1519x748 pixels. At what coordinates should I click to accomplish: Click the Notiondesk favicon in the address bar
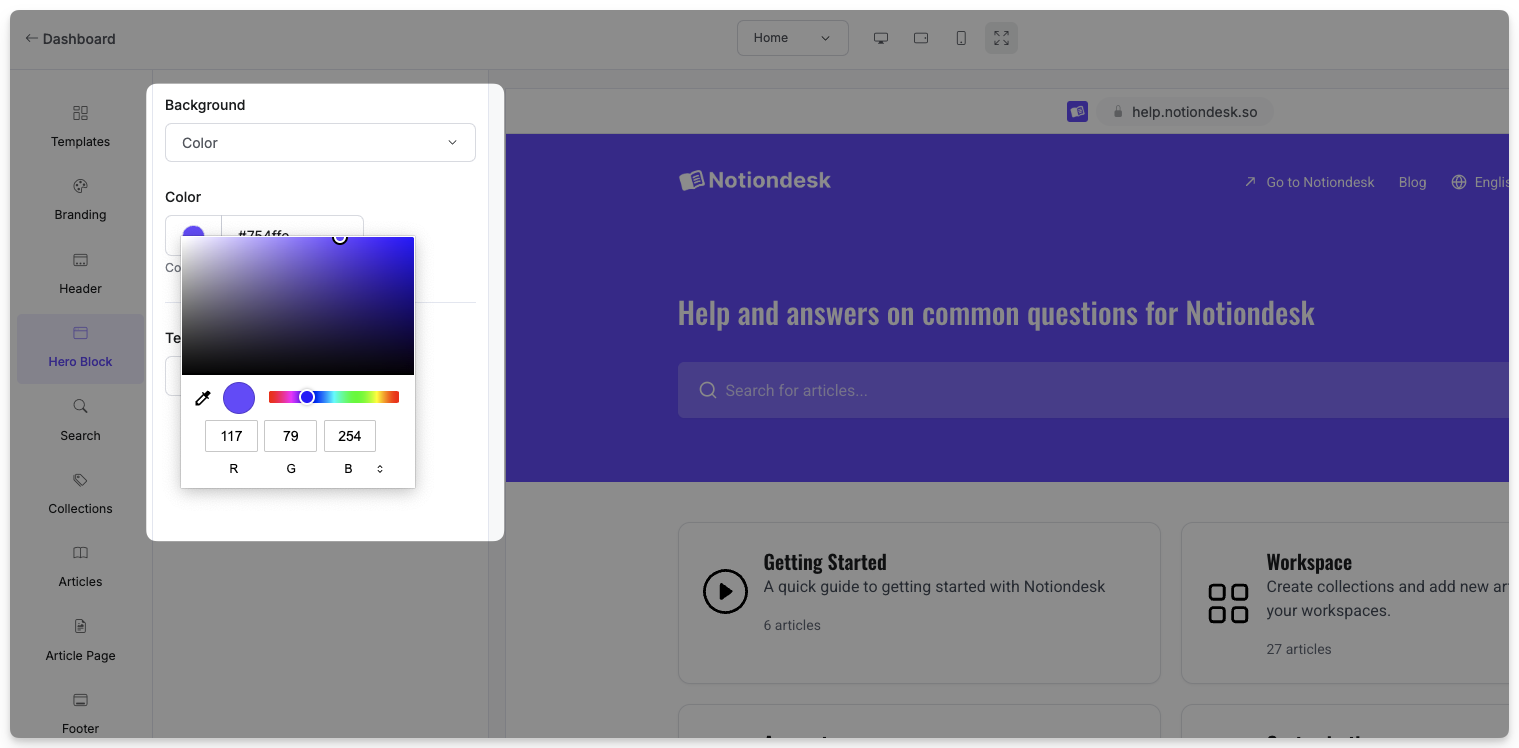click(1077, 112)
